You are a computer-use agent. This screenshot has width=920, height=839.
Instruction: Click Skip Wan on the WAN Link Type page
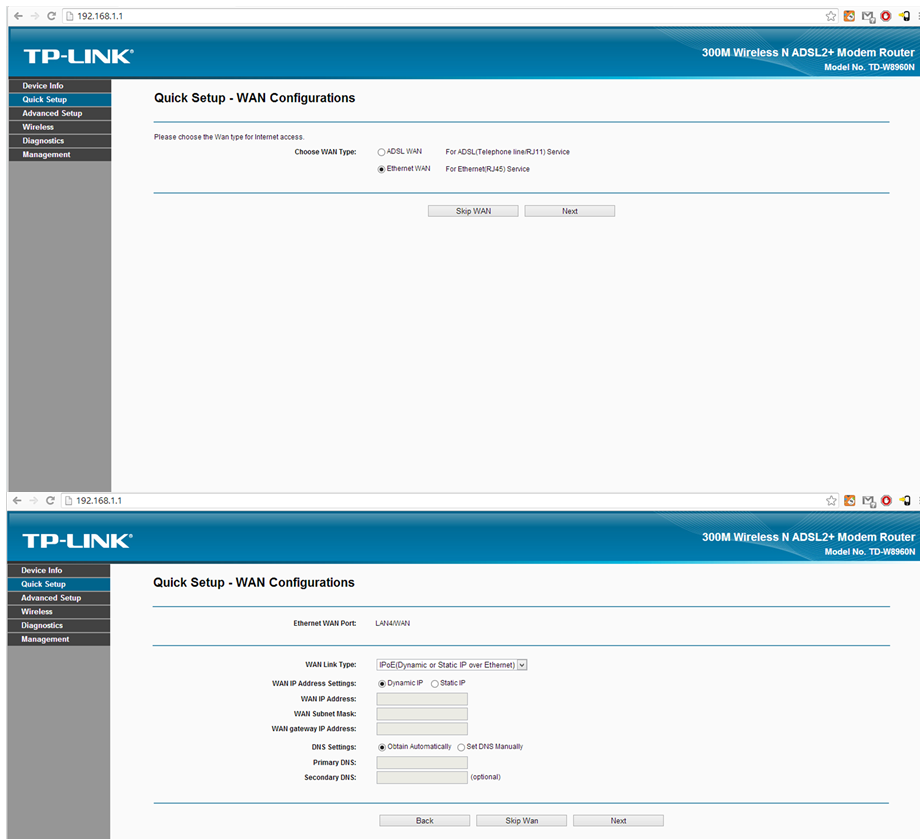[522, 821]
